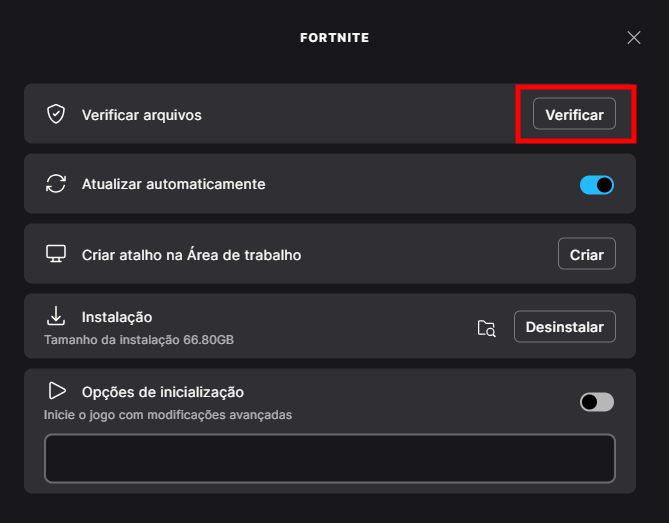Click the Tamanho da instalação 66.80GB text

139,340
